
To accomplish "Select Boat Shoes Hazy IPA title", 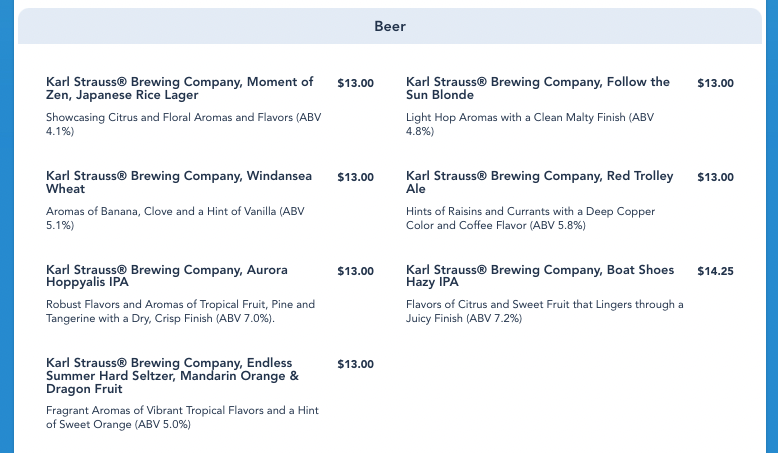I will 540,276.
